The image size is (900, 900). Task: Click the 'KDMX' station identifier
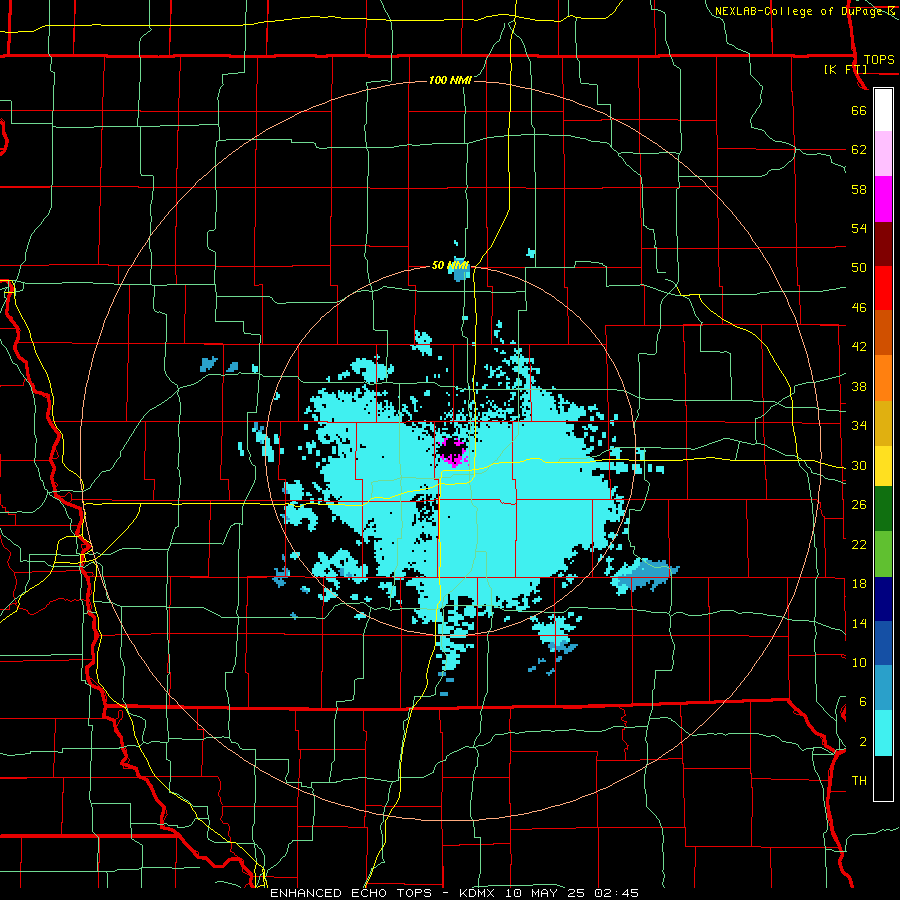tap(476, 893)
